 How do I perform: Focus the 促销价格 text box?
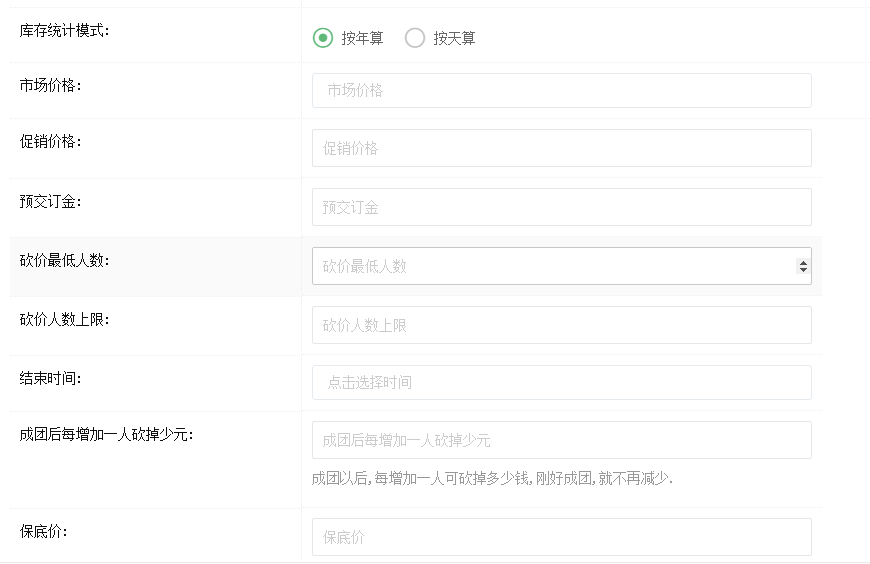tap(561, 148)
